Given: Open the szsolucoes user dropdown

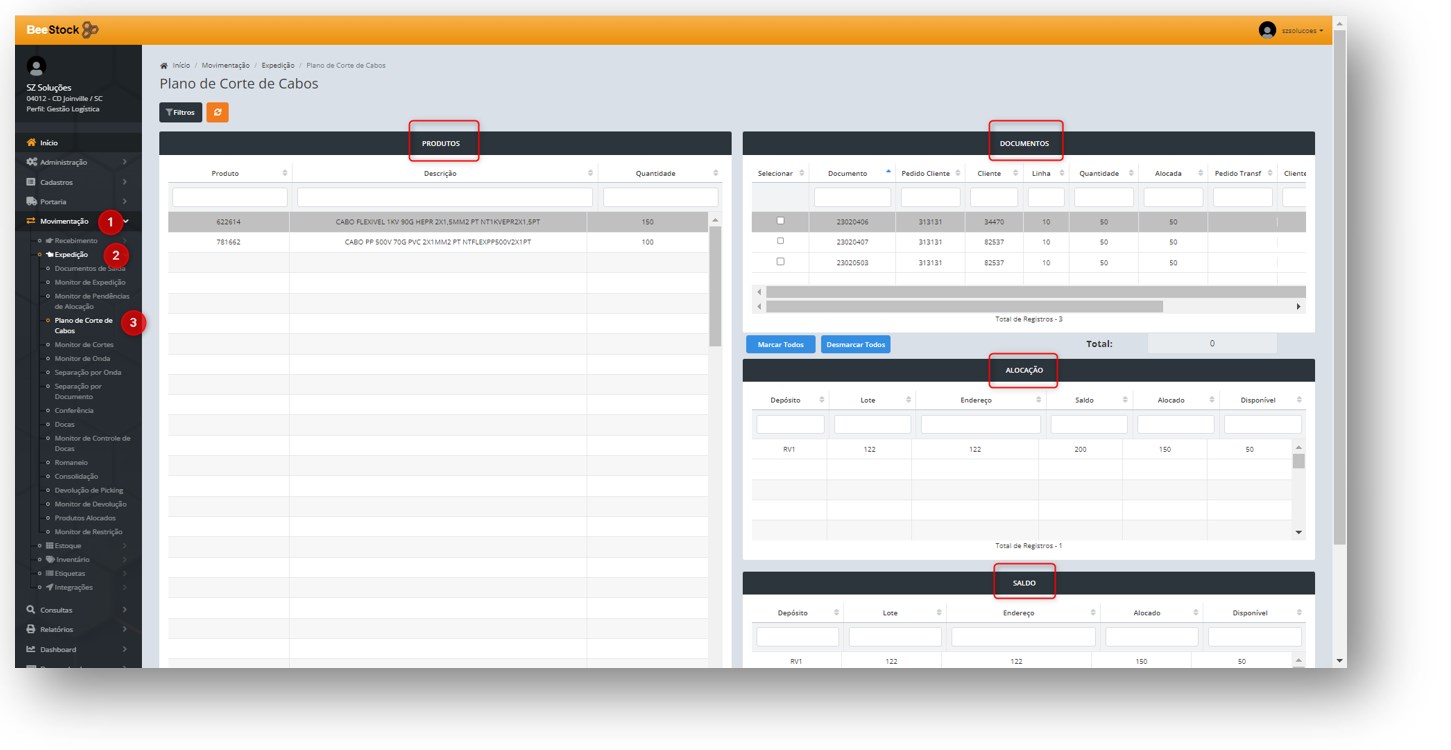Looking at the screenshot, I should (1302, 31).
